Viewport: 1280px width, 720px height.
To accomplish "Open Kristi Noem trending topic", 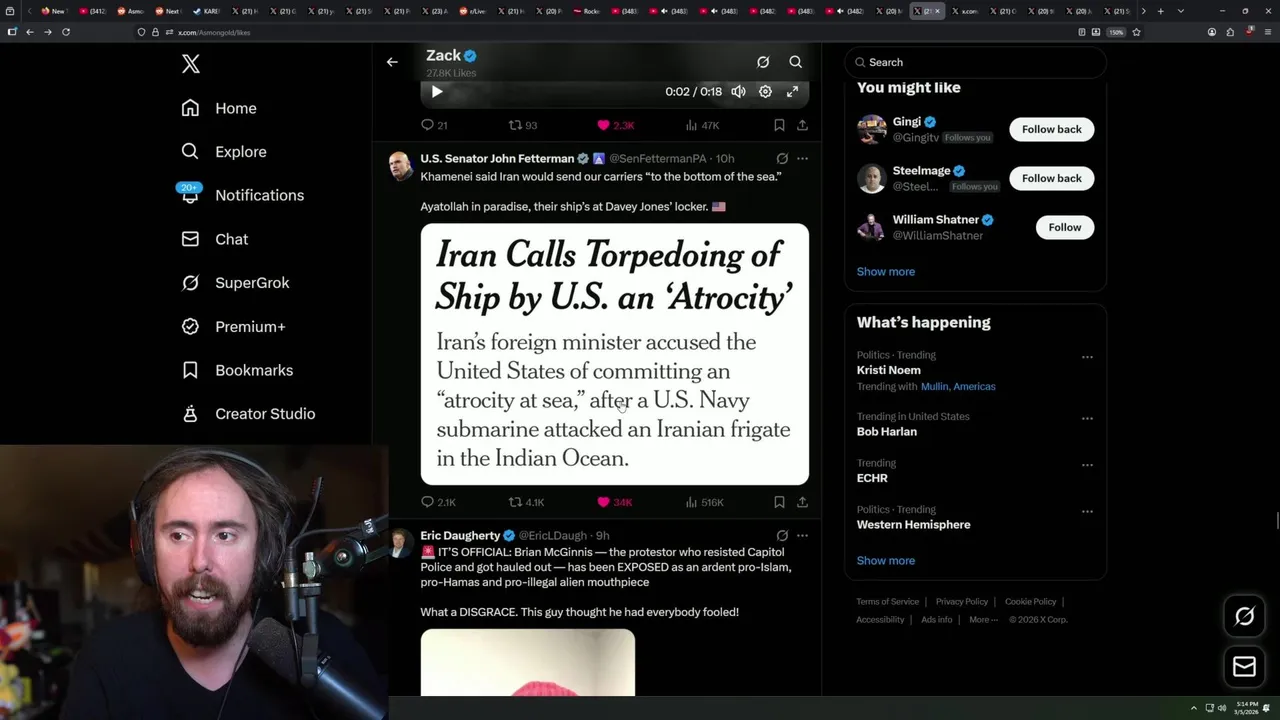I will [889, 370].
